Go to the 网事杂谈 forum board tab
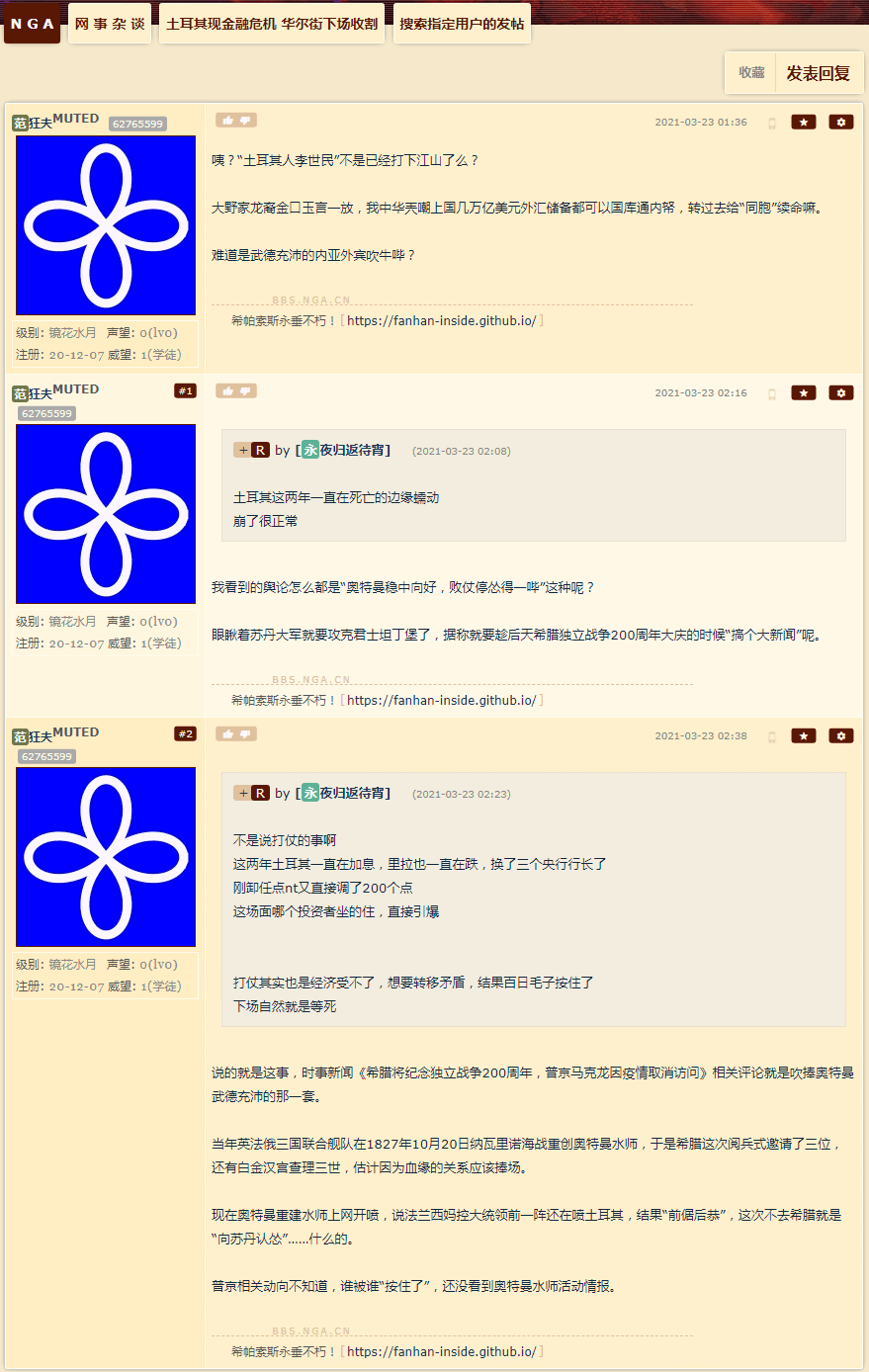 [110, 24]
